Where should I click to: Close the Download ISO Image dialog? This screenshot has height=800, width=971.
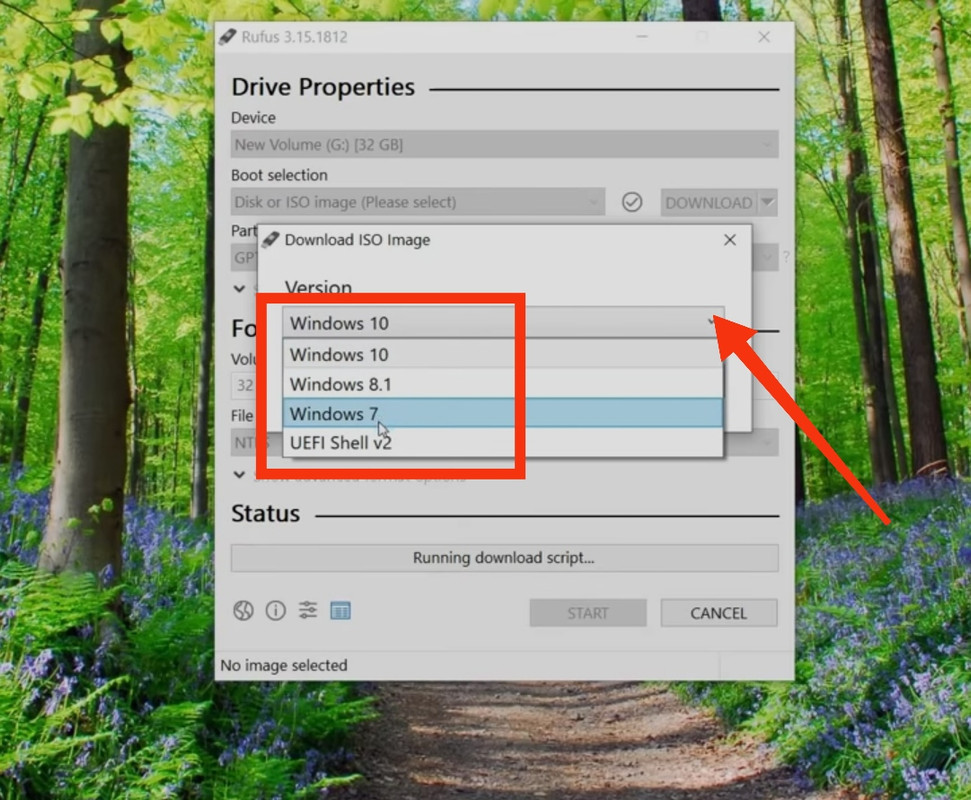[x=730, y=240]
